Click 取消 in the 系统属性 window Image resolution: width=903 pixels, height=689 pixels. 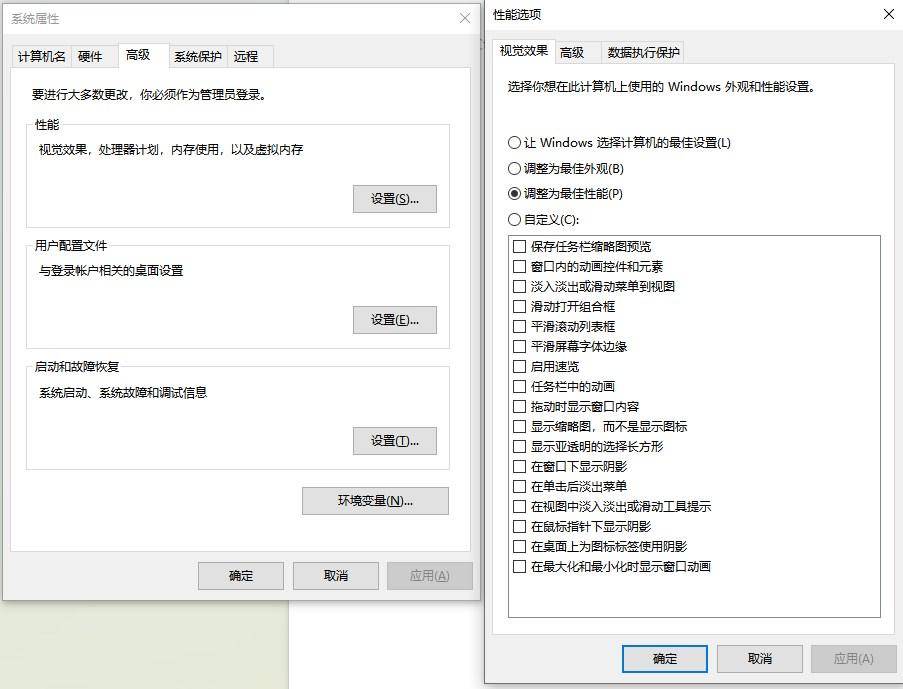(x=336, y=576)
